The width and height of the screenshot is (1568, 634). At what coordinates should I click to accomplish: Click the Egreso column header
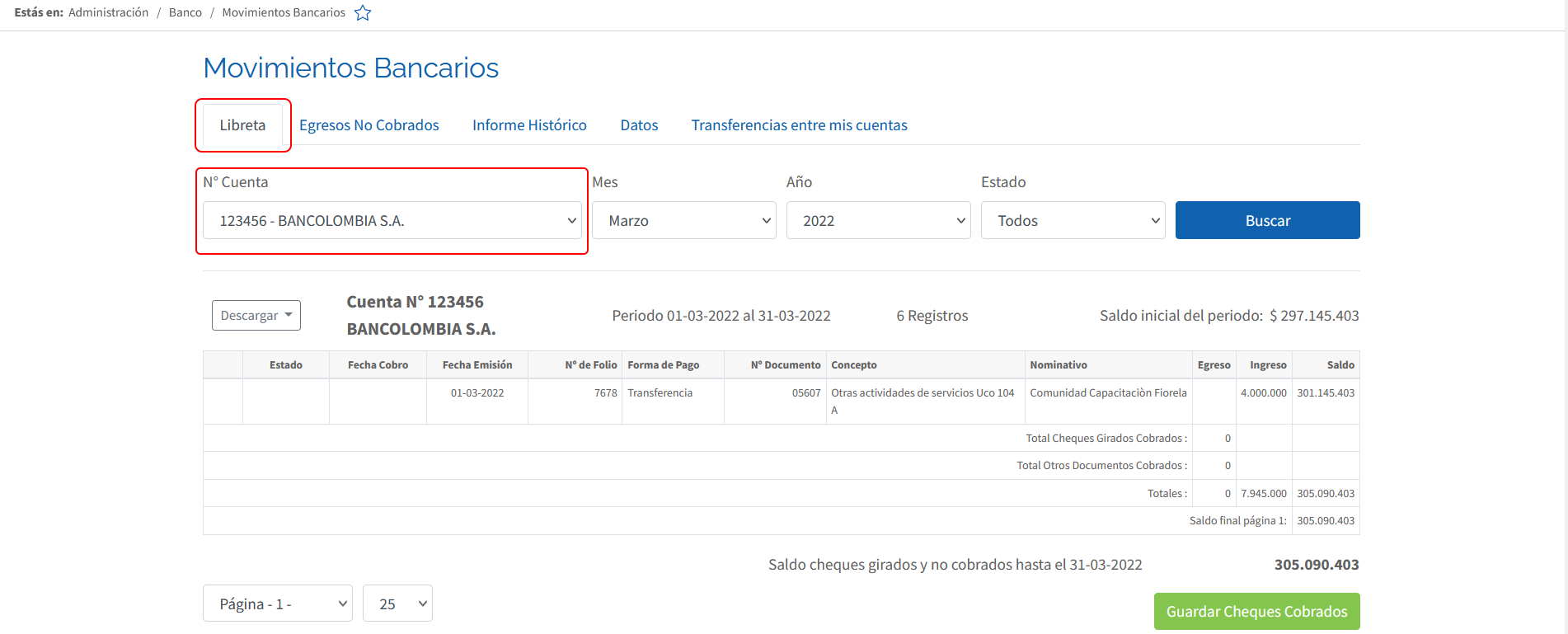click(x=1214, y=365)
